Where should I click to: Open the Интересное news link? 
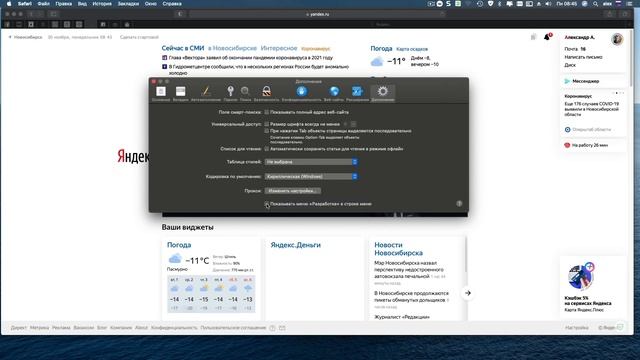(279, 48)
